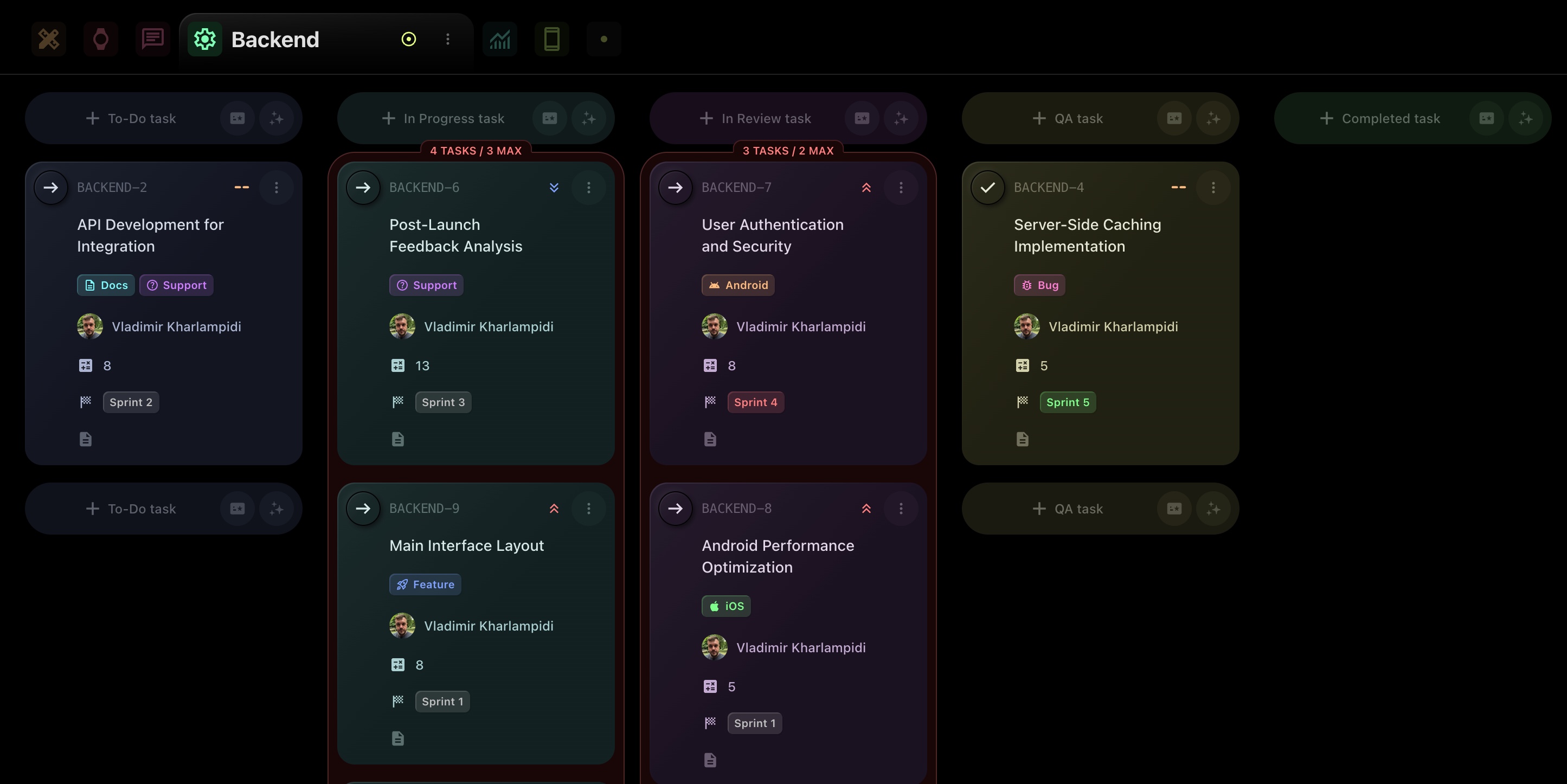This screenshot has width=1567, height=784.
Task: Click template icon in Completed add bar
Action: [x=1486, y=118]
